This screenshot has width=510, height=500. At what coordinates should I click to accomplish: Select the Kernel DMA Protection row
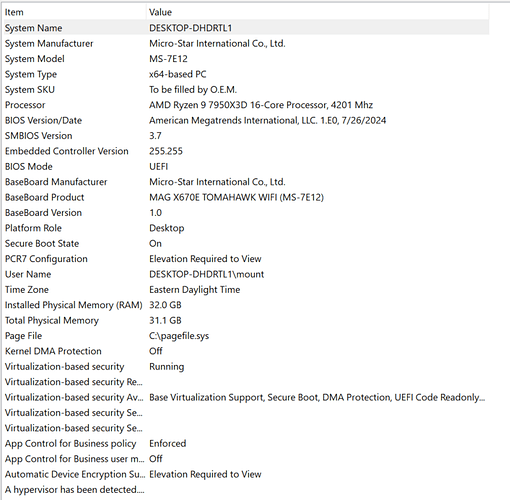coord(246,351)
